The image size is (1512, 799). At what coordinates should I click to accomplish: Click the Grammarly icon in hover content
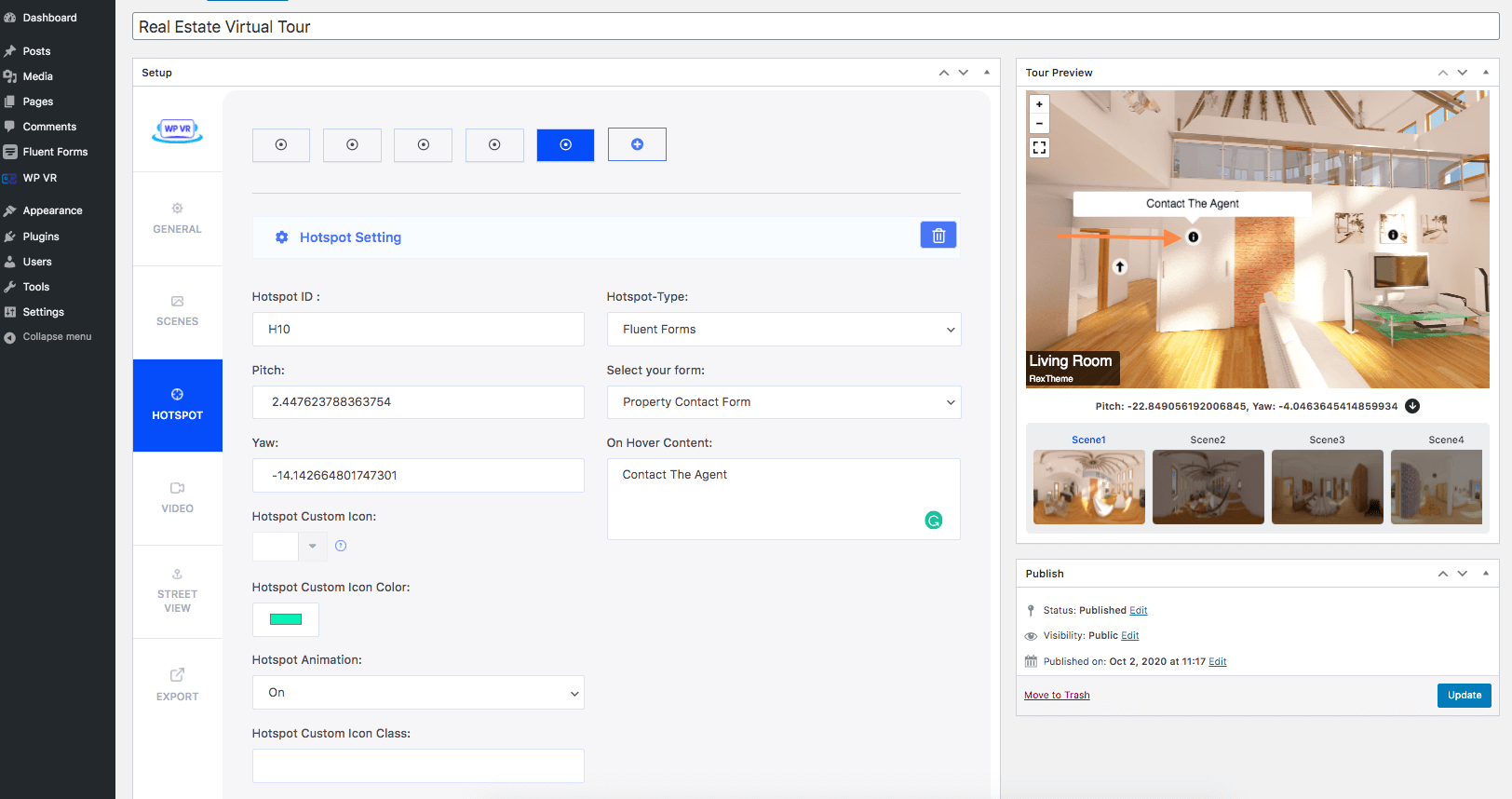coord(933,521)
